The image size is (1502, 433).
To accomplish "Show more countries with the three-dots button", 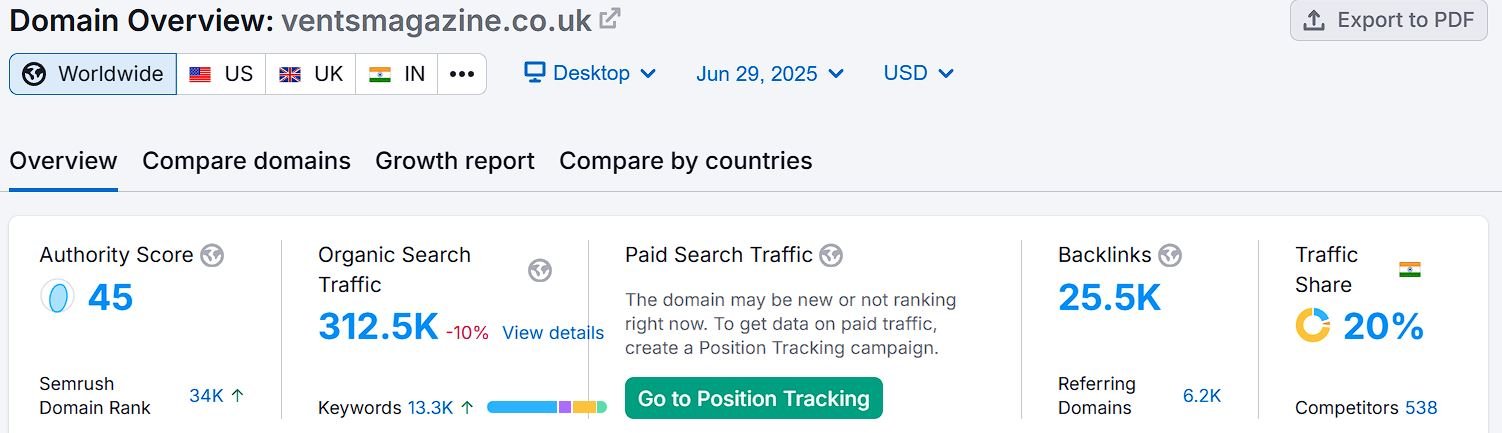I will tap(462, 74).
